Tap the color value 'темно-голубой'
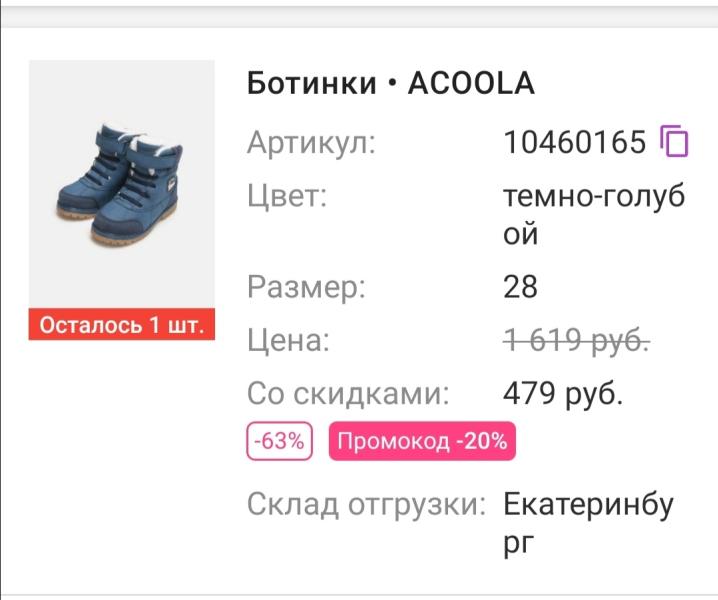The image size is (718, 600). click(x=594, y=215)
